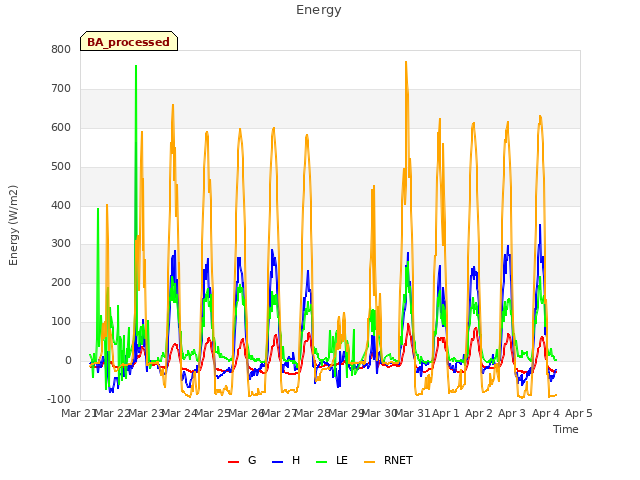Select the G legend entry
Screen dimensions: 640x480
point(242,460)
